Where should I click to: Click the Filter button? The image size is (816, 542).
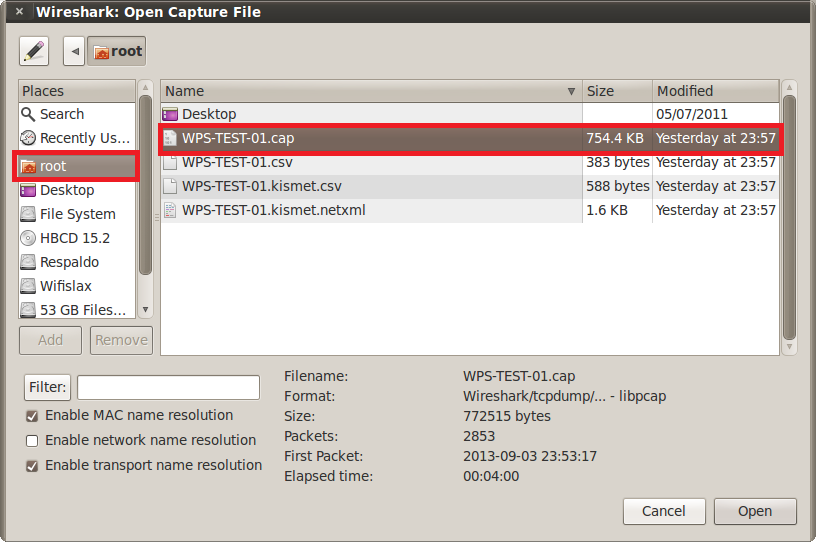point(47,387)
